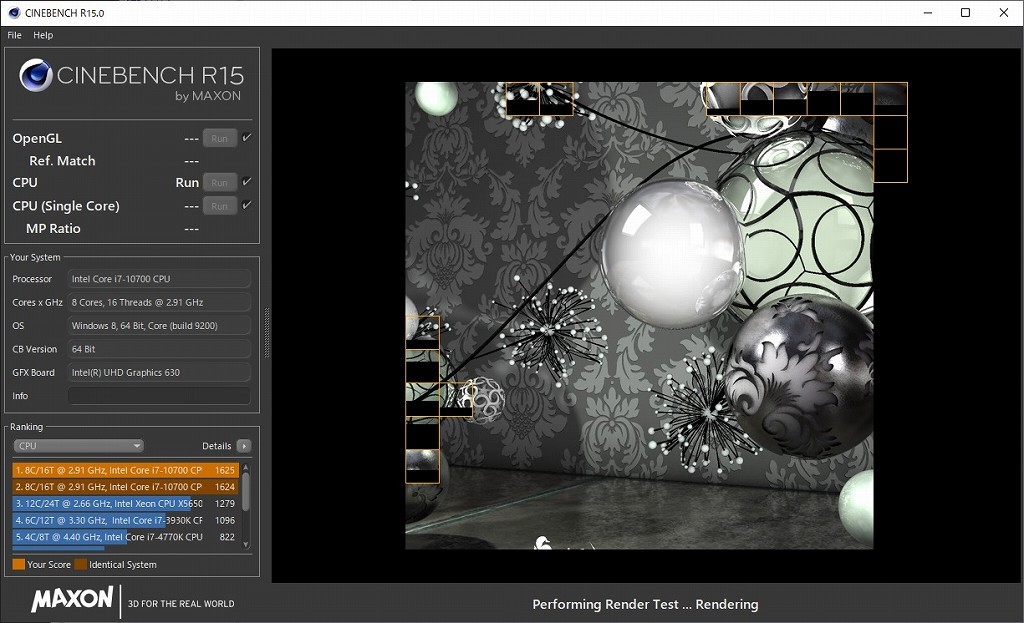1024x623 pixels.
Task: Click the Details arrow button in Ranking
Action: tap(244, 446)
